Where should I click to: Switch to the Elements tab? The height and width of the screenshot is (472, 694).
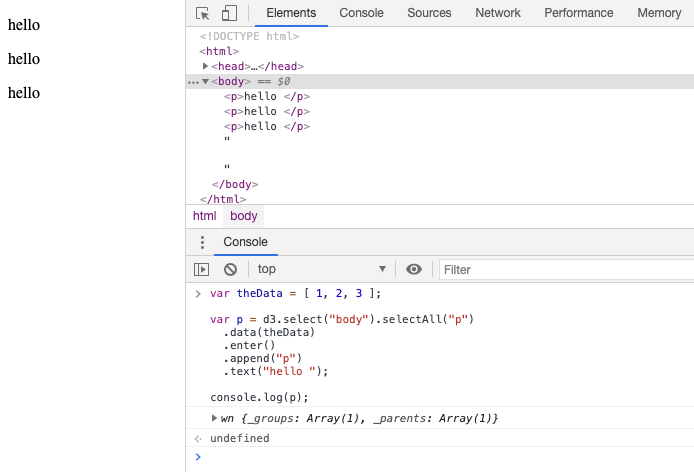tap(291, 13)
